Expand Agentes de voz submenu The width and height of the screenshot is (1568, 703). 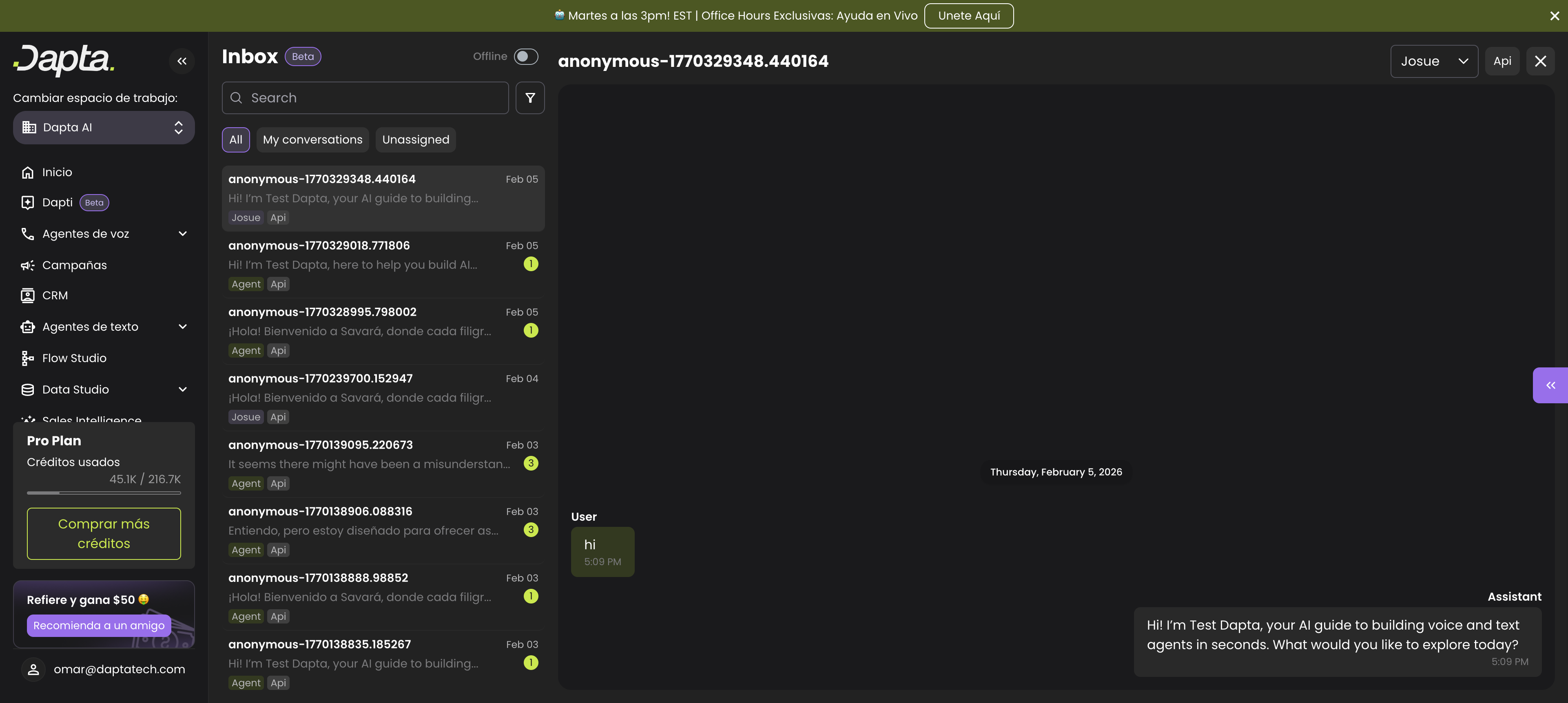(x=183, y=234)
